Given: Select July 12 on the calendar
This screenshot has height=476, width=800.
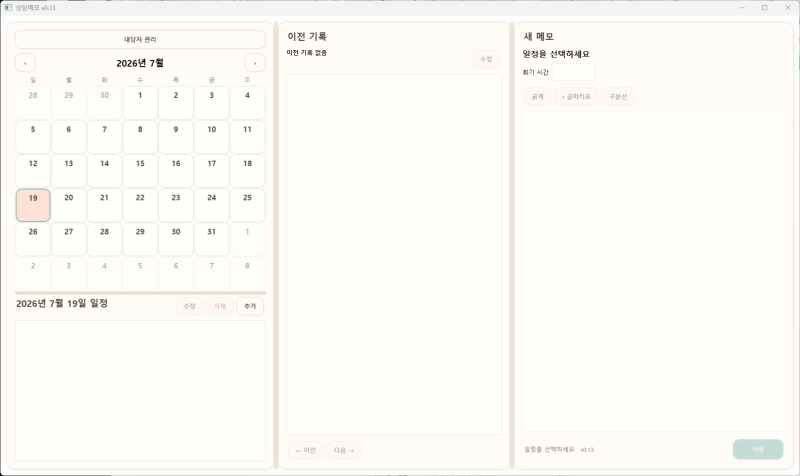Looking at the screenshot, I should 33,171.
